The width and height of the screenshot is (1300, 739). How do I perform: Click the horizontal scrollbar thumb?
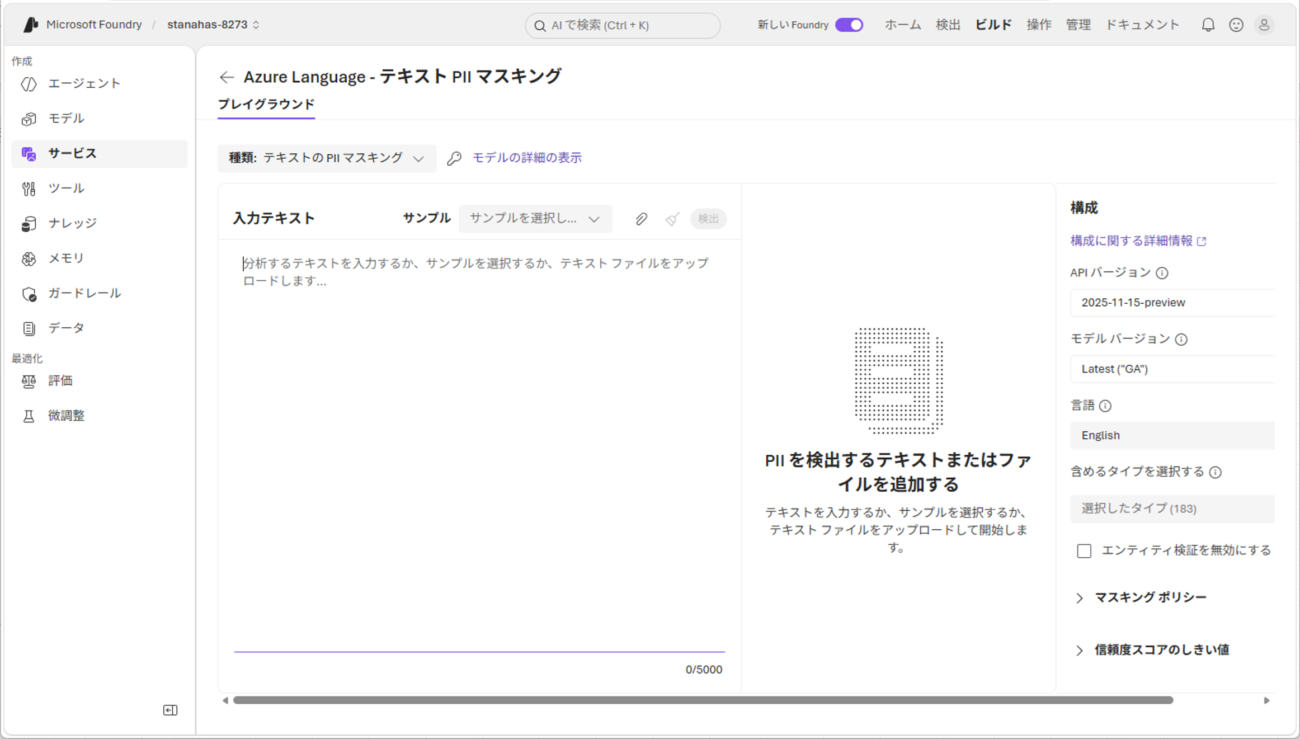click(x=703, y=701)
